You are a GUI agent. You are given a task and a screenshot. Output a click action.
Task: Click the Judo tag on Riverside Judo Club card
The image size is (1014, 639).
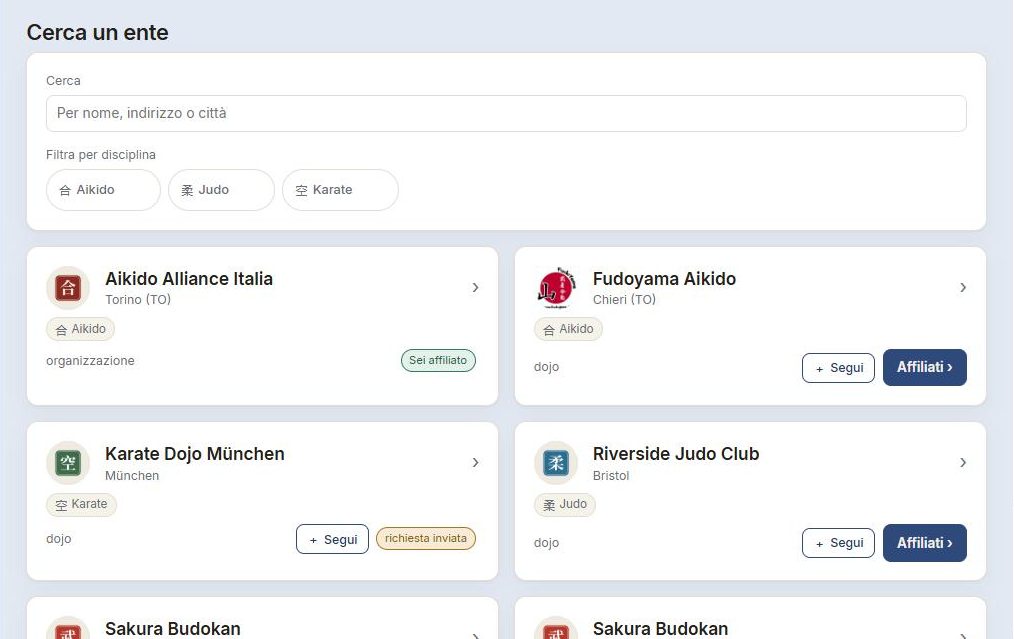pos(565,504)
